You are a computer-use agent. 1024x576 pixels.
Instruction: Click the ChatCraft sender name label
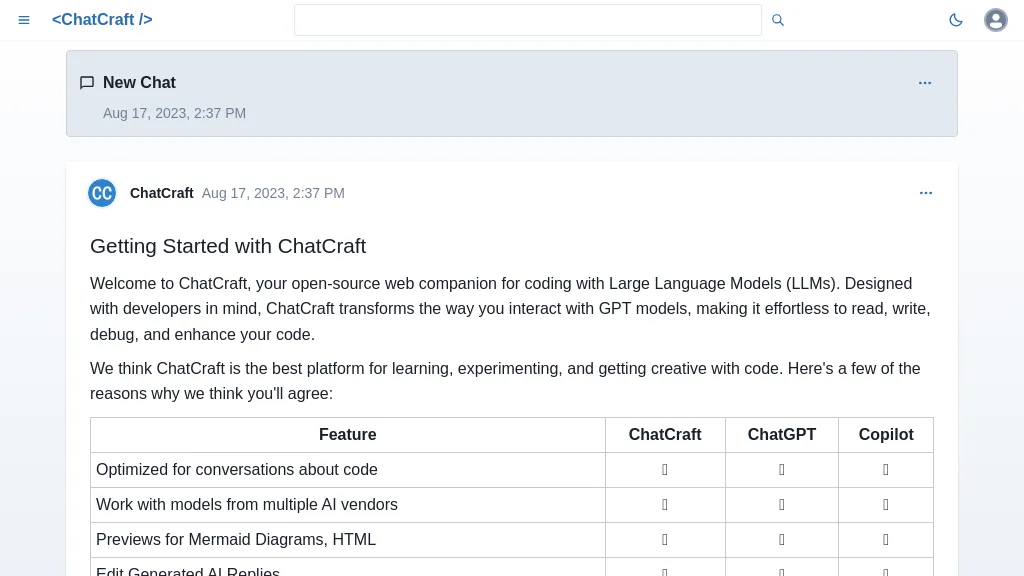click(161, 193)
